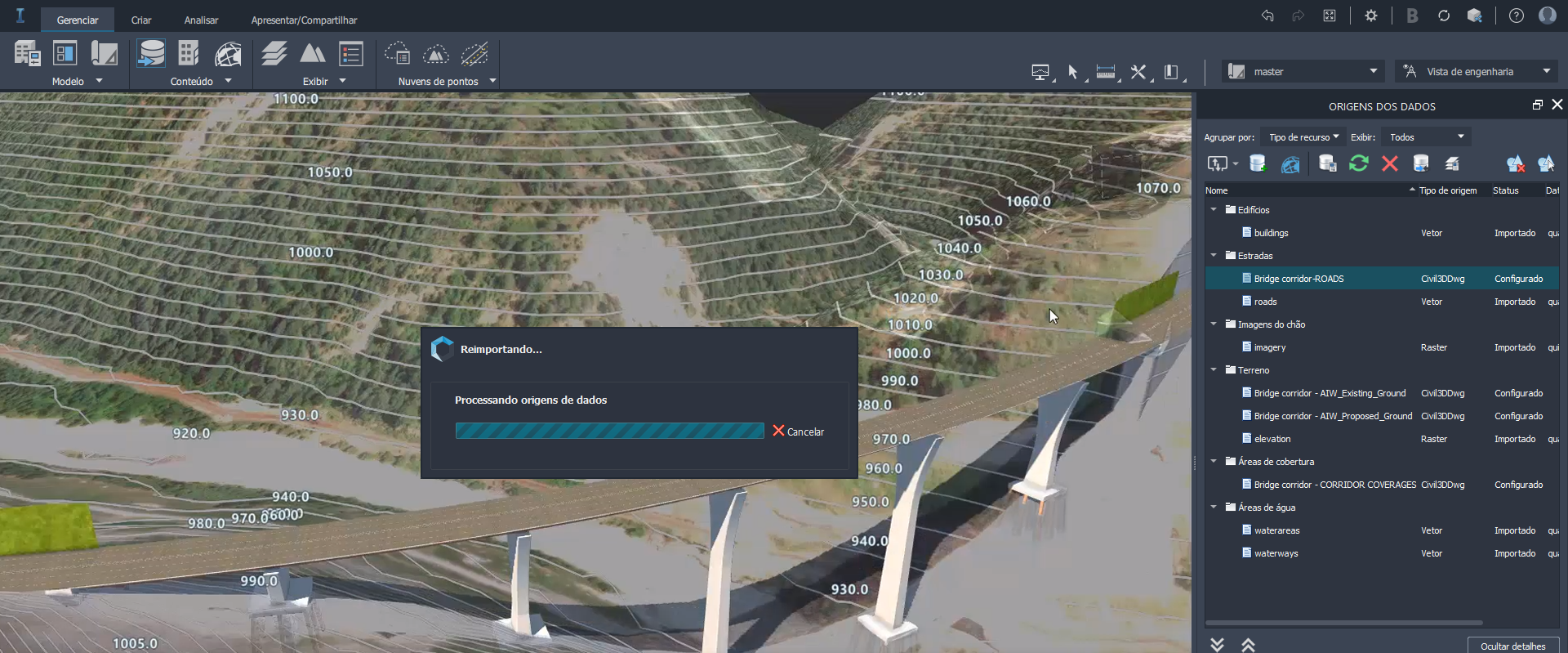Click the shapes with red X icon

[1516, 164]
